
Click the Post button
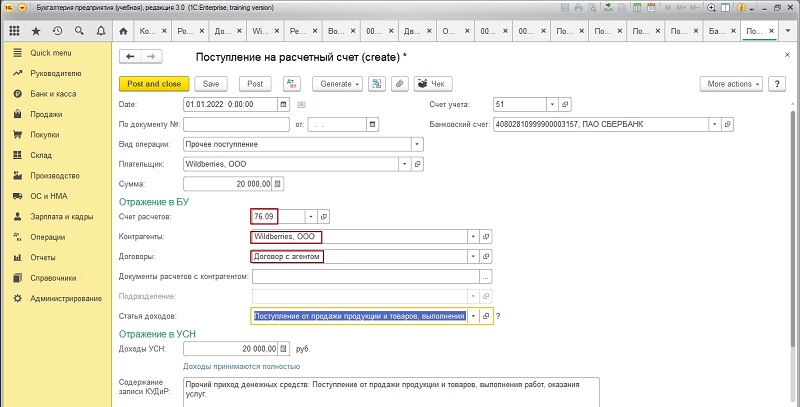tap(255, 84)
